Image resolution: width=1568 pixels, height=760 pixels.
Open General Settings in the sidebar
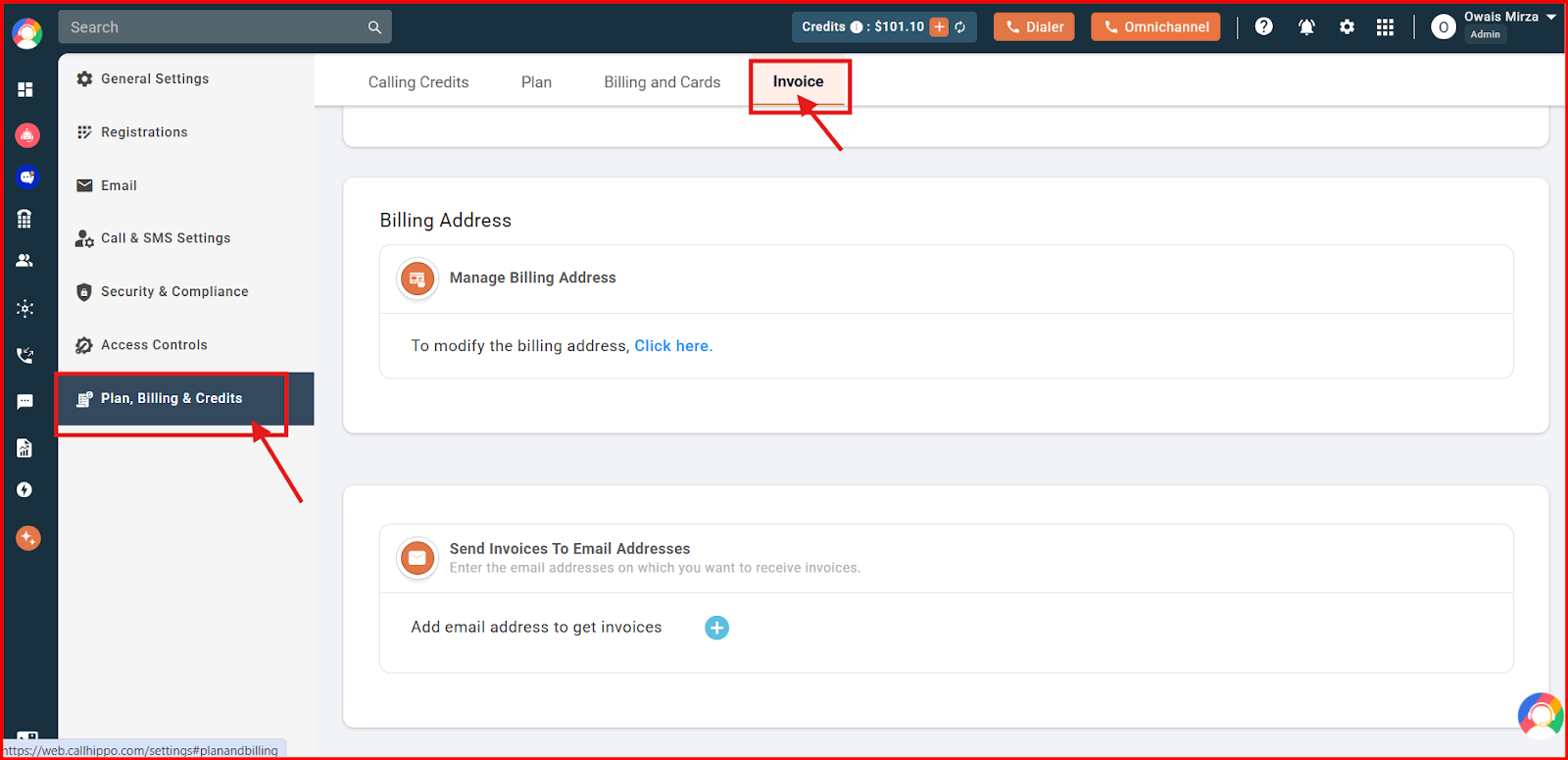[186, 79]
